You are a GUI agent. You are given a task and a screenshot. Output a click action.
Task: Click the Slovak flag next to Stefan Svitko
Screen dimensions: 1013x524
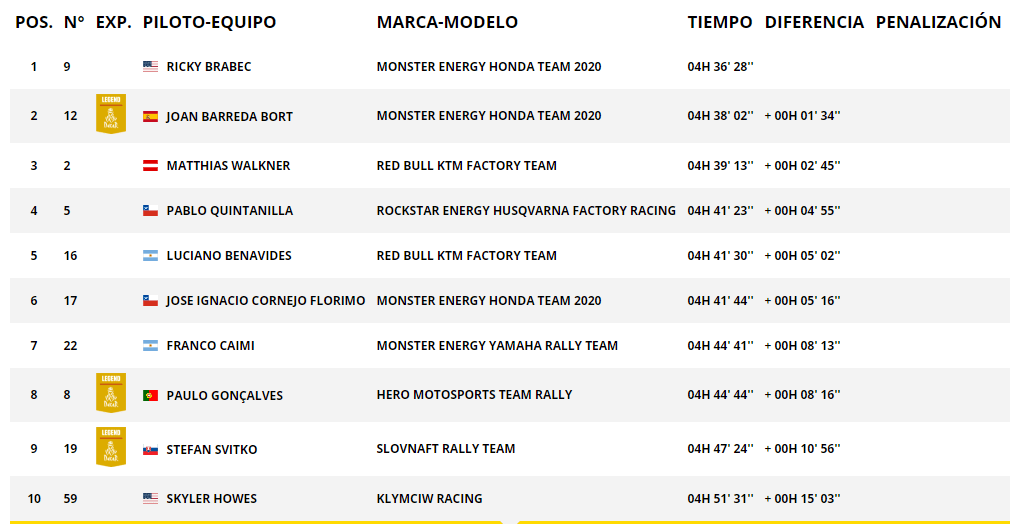tap(151, 450)
